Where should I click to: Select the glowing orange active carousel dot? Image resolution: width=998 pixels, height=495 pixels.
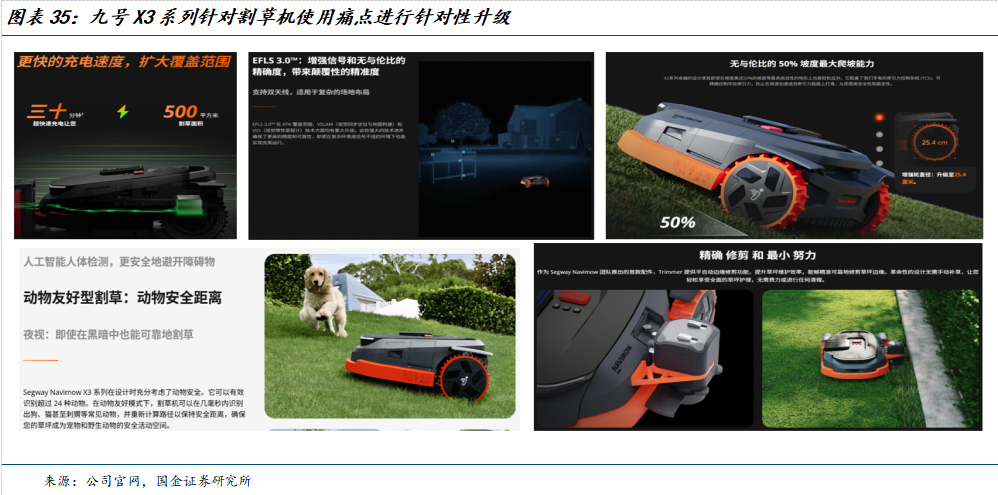tap(879, 118)
